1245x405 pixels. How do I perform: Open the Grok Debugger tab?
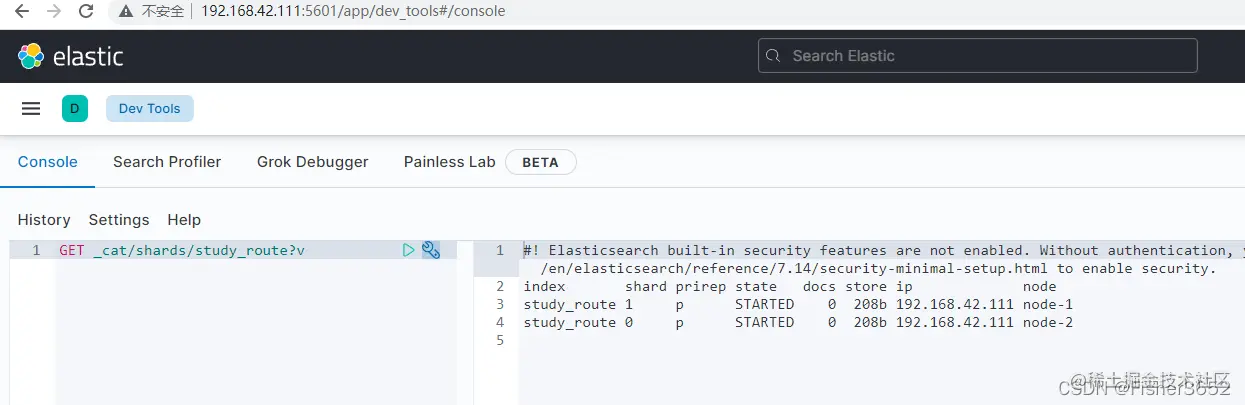[312, 162]
